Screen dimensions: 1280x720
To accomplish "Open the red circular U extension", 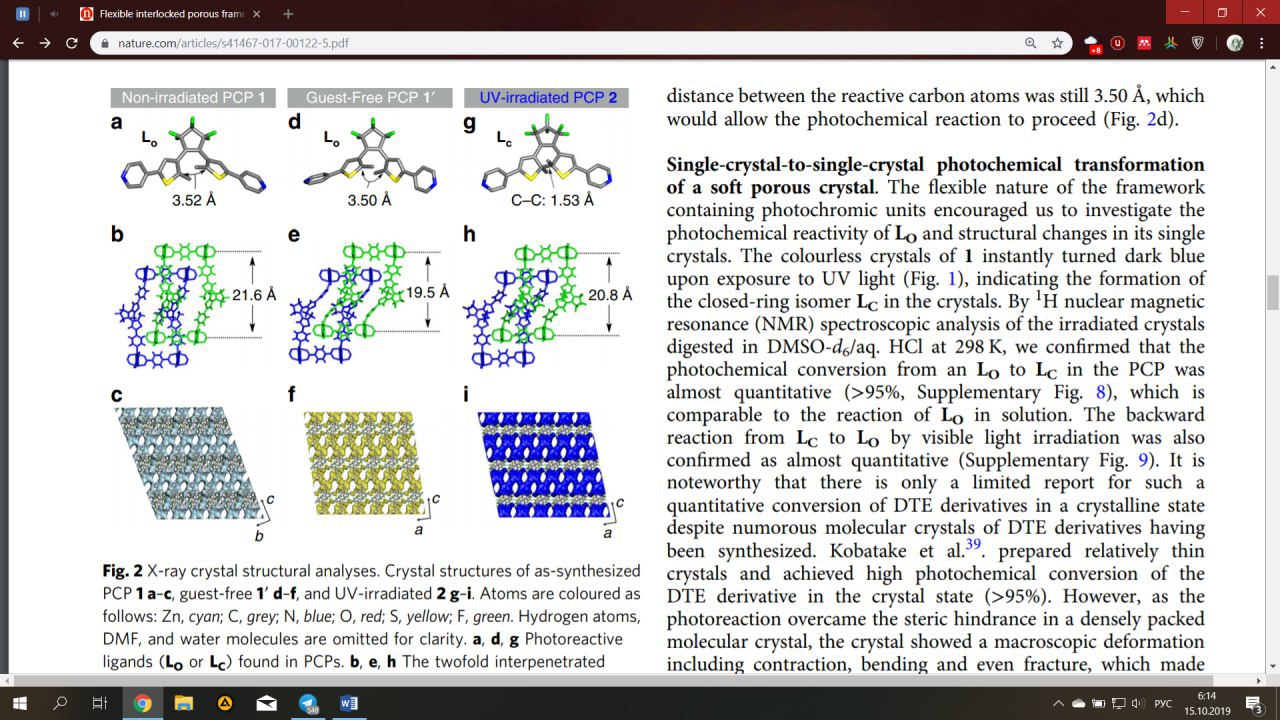I will (1118, 43).
